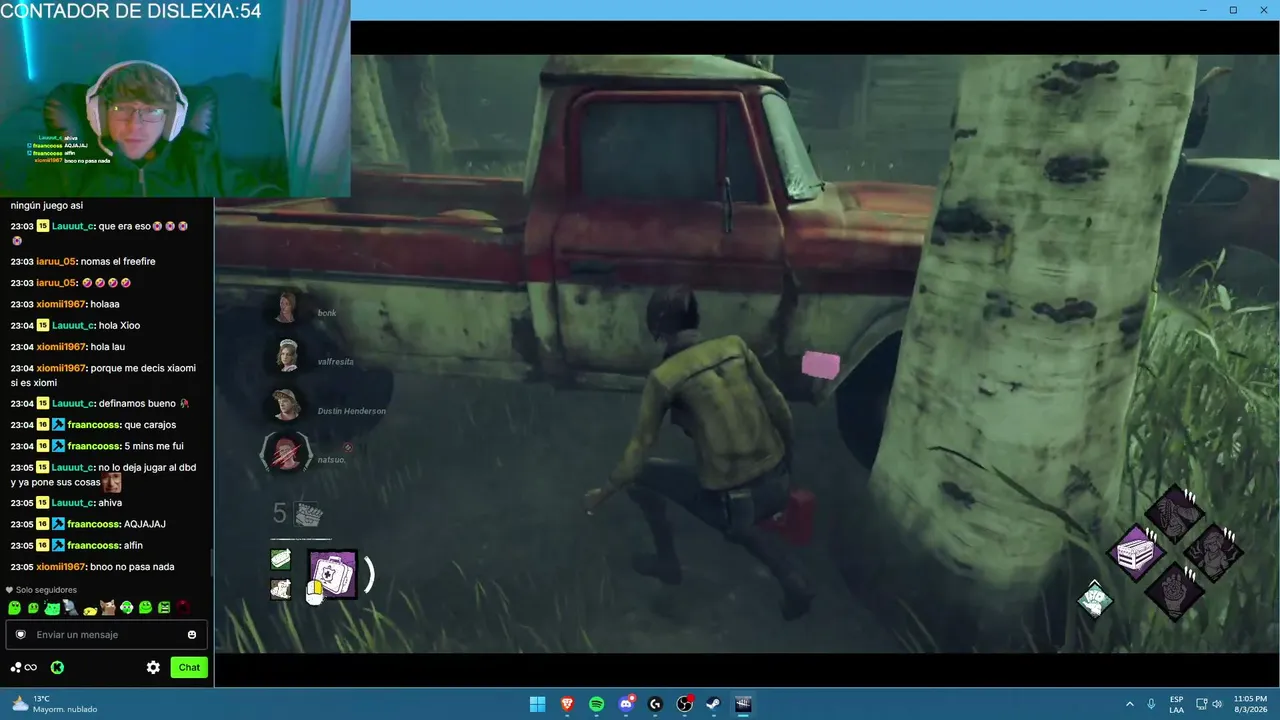
Task: Click valfresita survivor portrait
Action: pyautogui.click(x=287, y=356)
